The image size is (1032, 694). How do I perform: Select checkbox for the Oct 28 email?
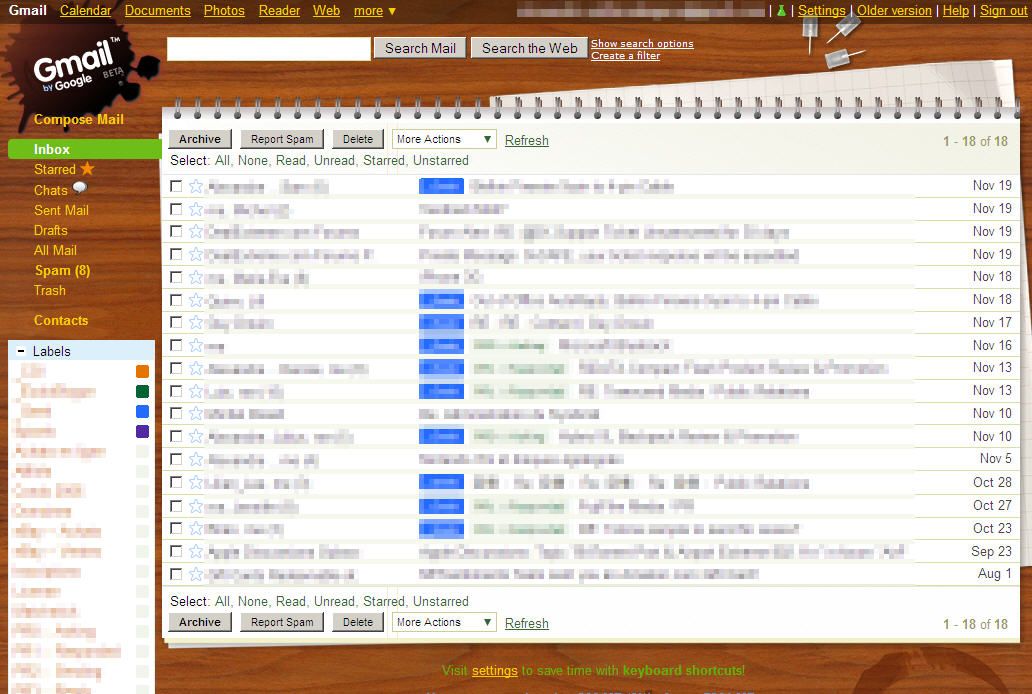point(176,483)
